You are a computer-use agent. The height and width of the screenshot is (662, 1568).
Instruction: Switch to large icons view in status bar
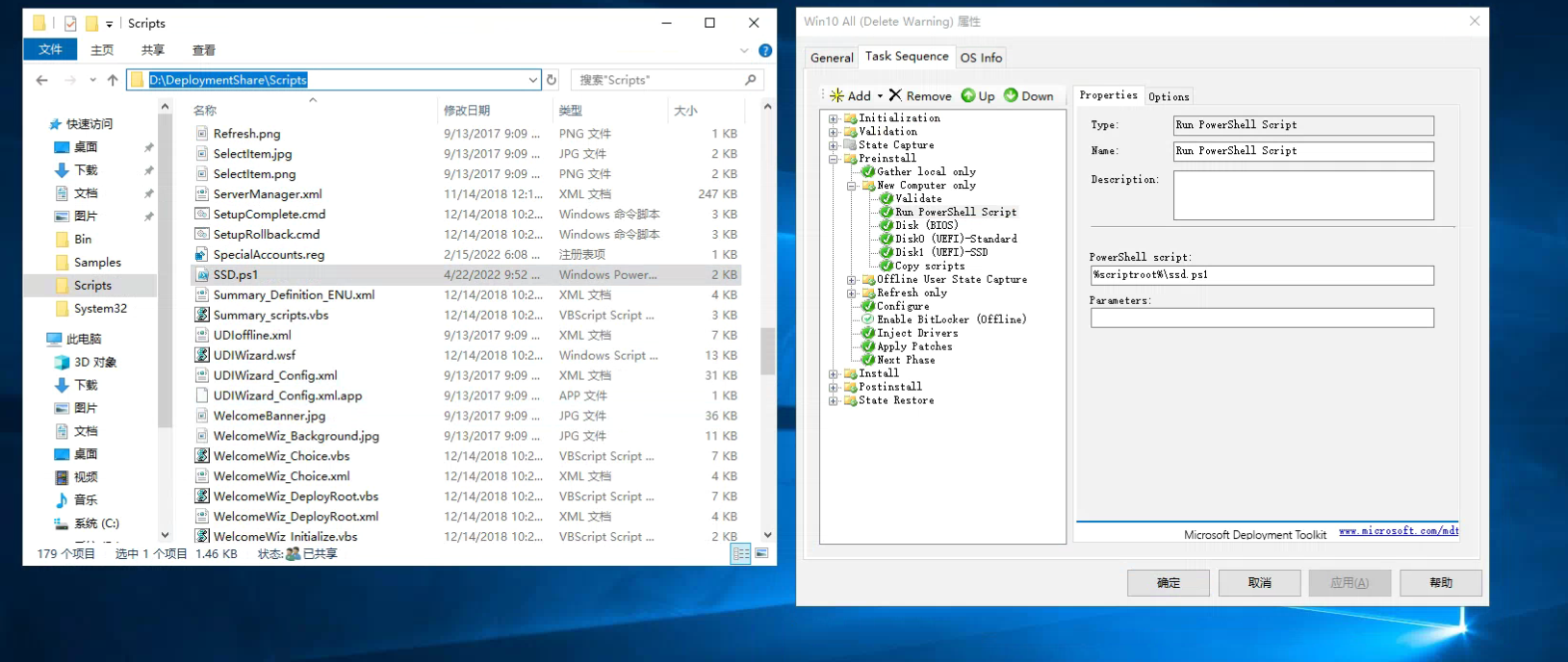(x=761, y=553)
